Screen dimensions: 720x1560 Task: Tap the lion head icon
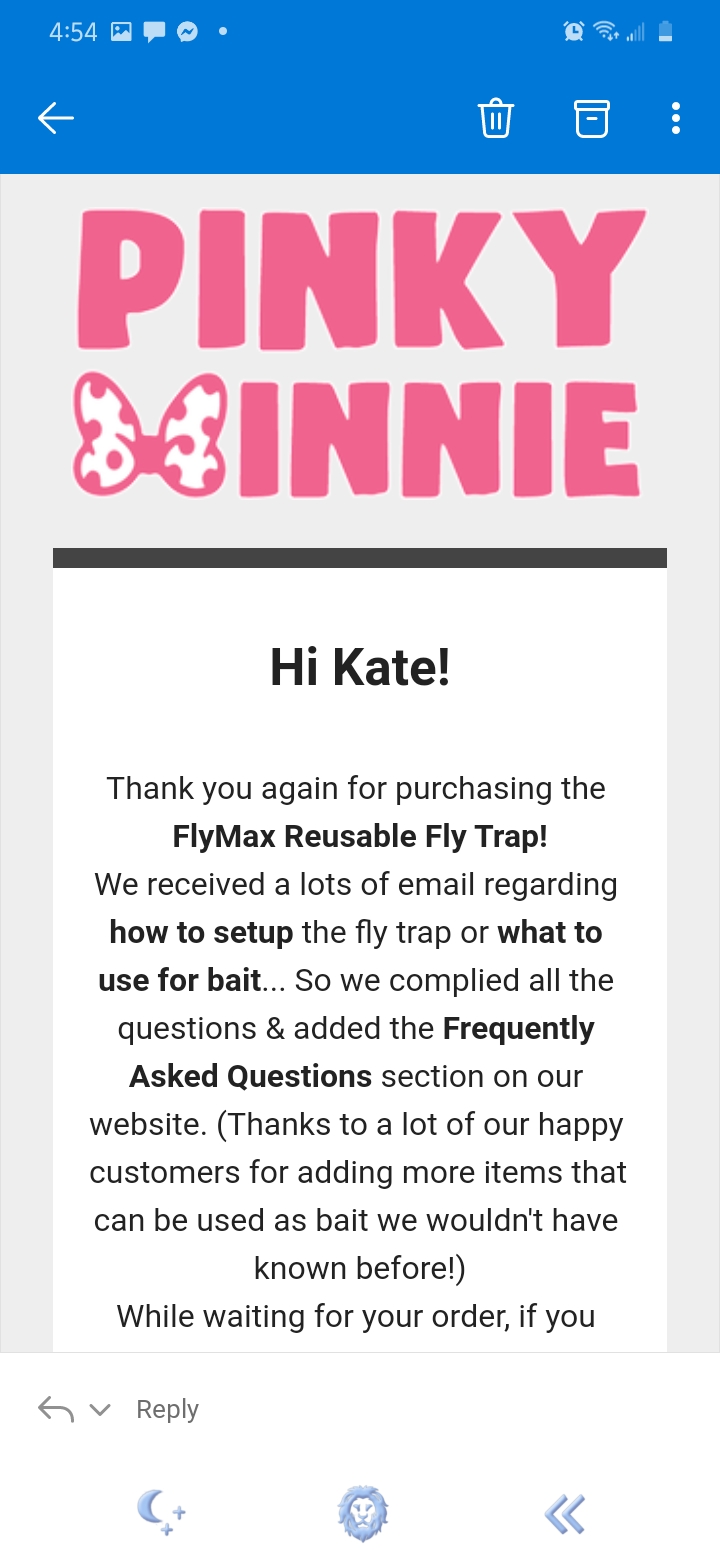click(362, 1512)
